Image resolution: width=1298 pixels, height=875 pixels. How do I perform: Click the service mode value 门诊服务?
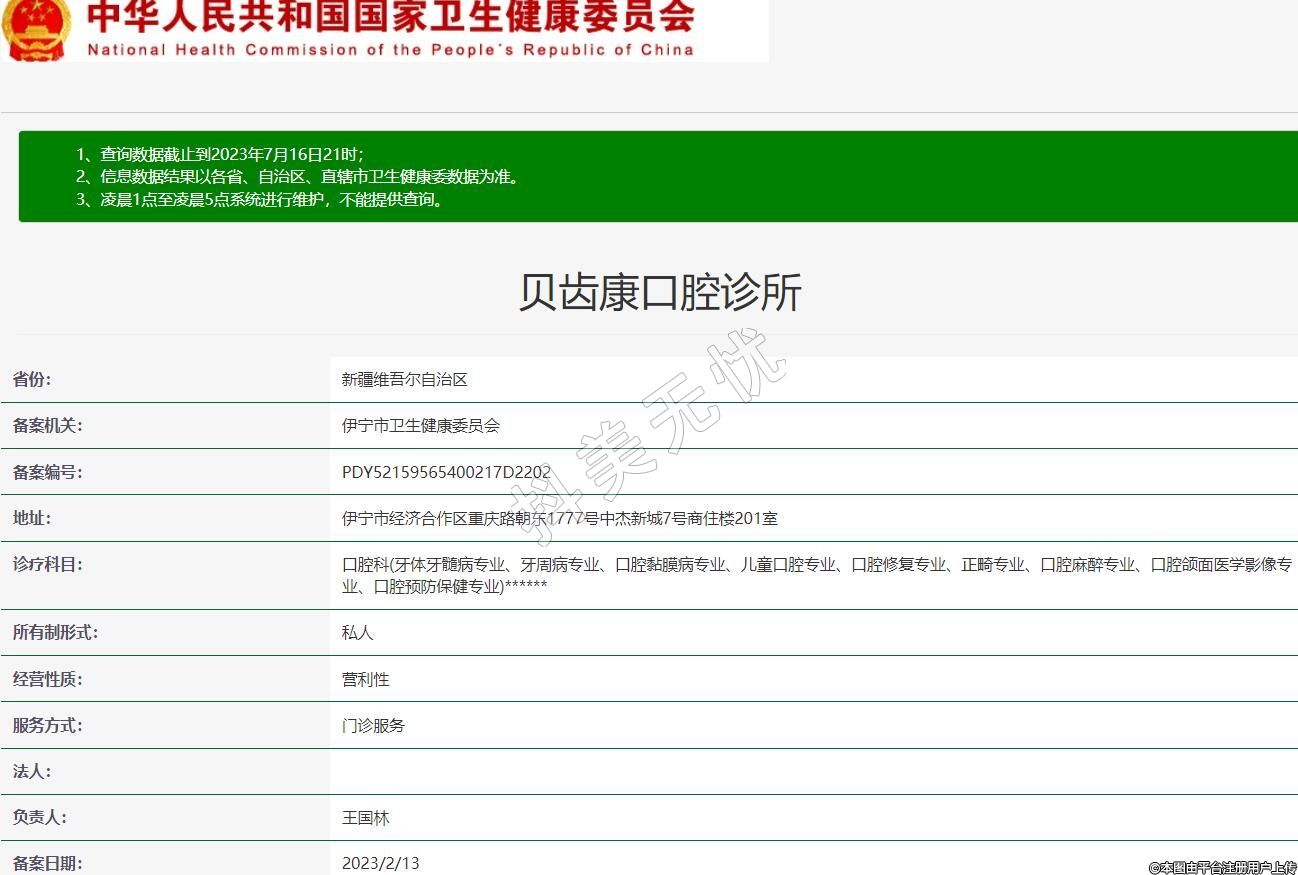[374, 726]
